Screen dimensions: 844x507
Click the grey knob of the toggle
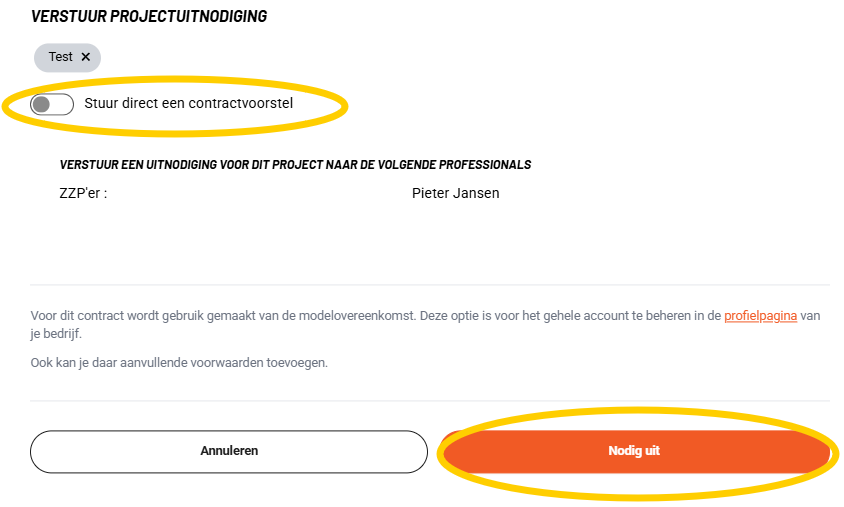point(41,104)
